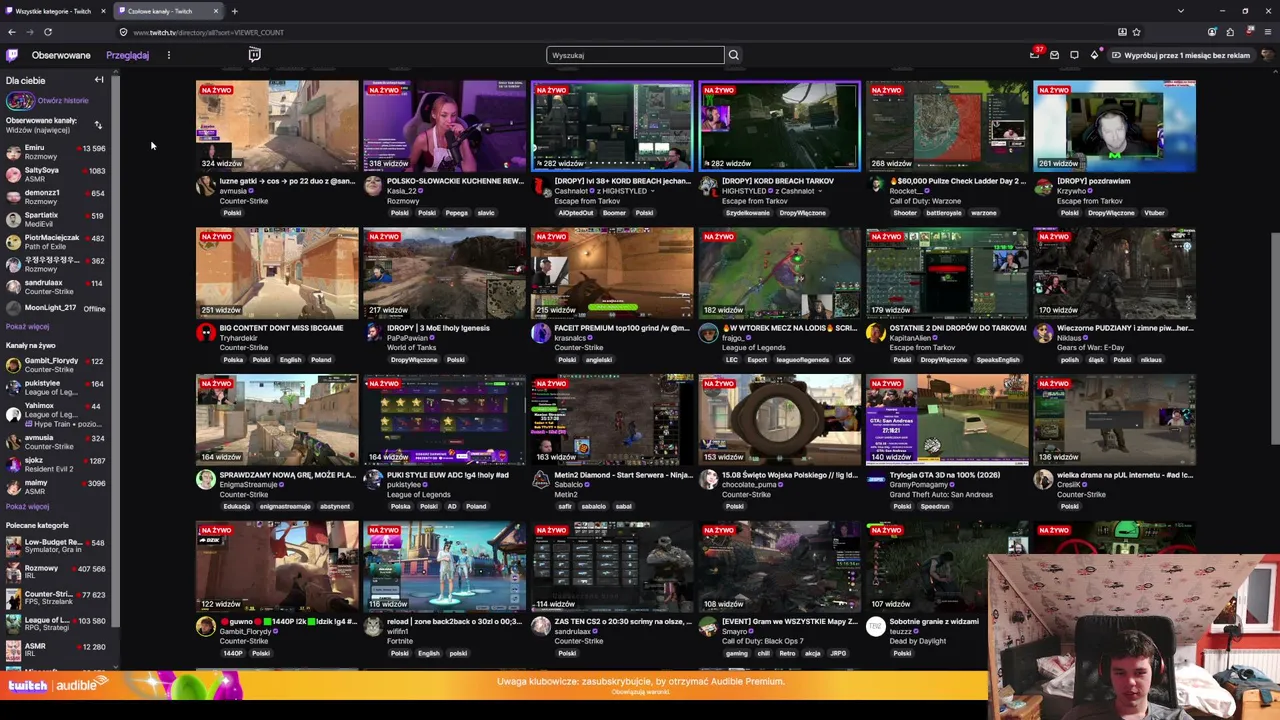Click the magnifier search button
The image size is (1280, 720).
pyautogui.click(x=733, y=55)
